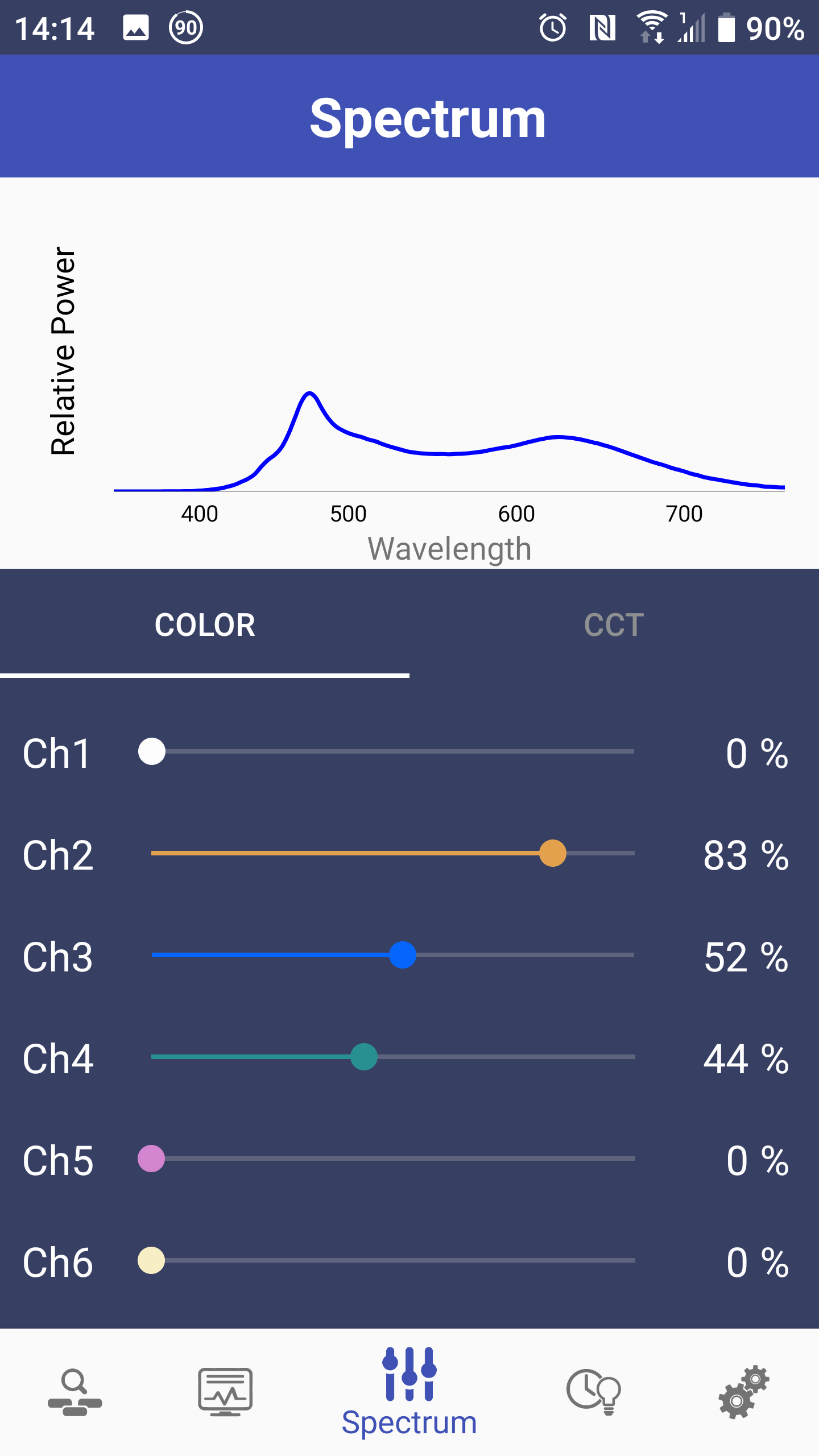Open the clock and lightbulb schedule icon
Image resolution: width=819 pixels, height=1456 pixels.
593,1391
